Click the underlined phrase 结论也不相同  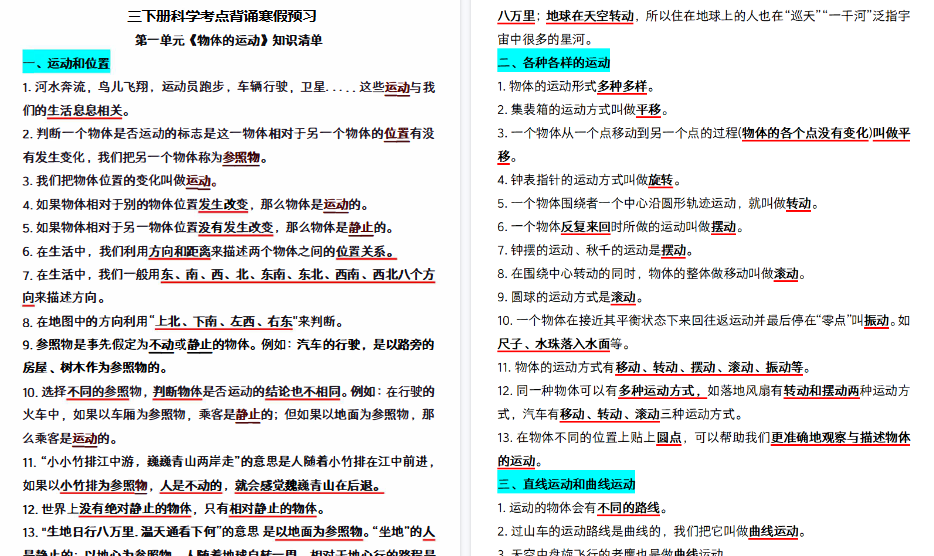pyautogui.click(x=303, y=392)
